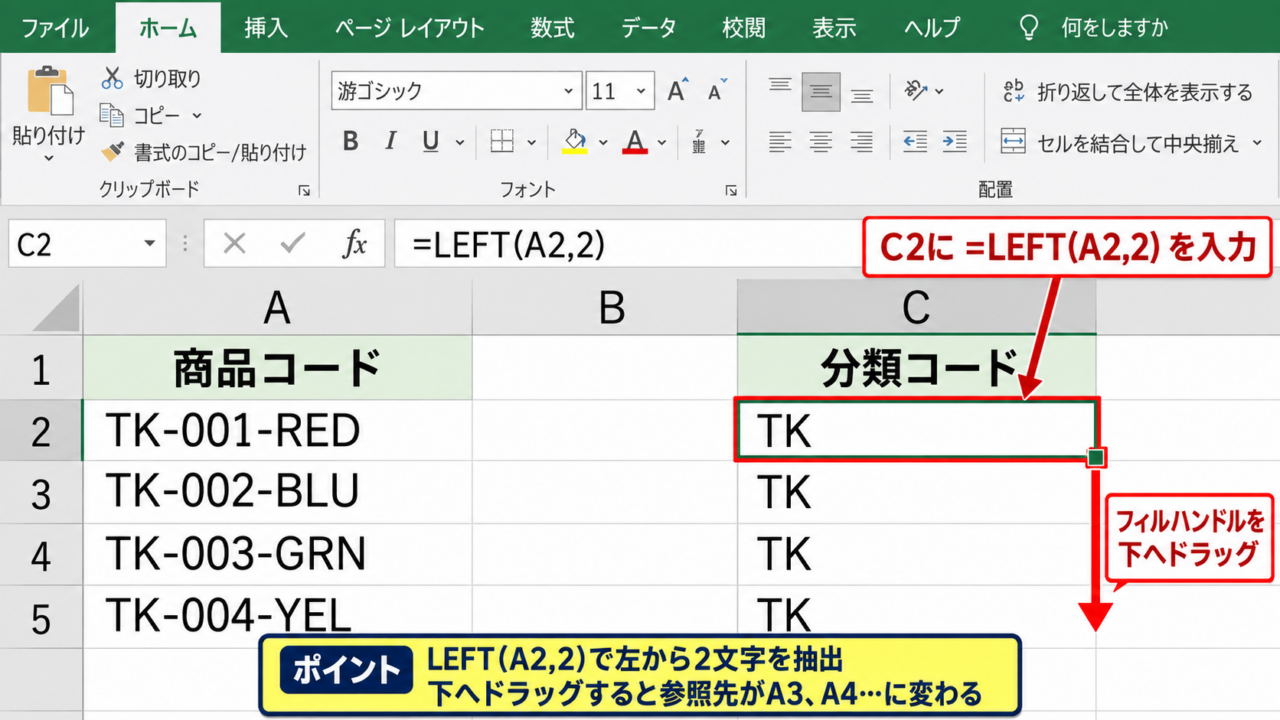This screenshot has height=720, width=1280.
Task: Switch to the Data (データ) tab
Action: point(648,27)
